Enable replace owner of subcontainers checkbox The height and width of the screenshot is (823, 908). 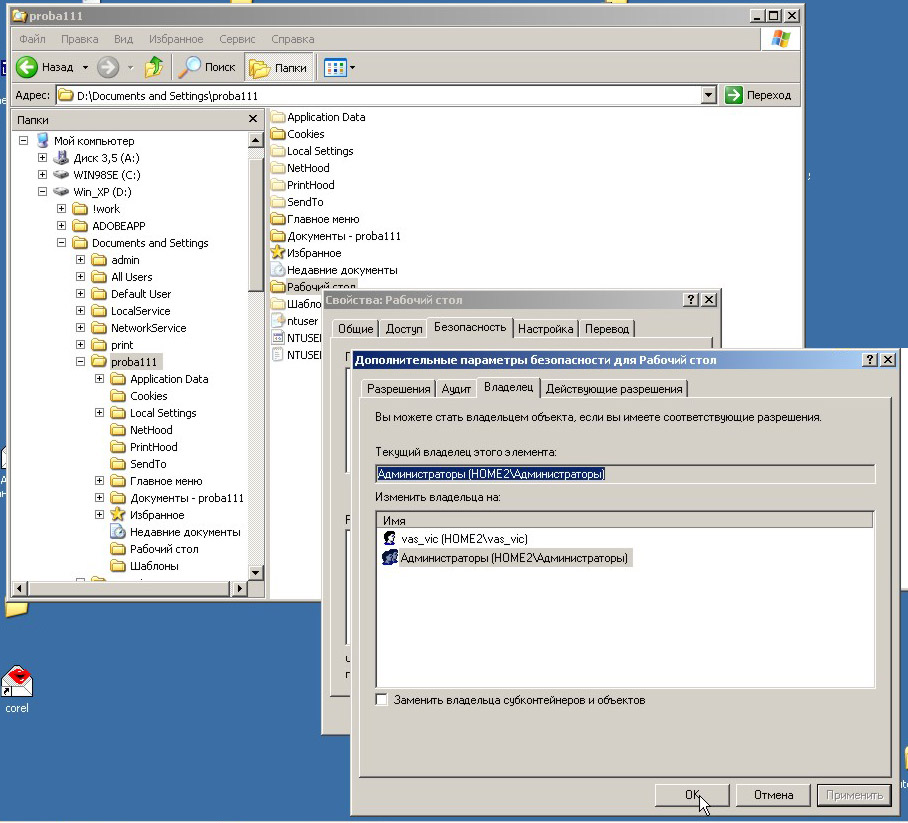381,700
